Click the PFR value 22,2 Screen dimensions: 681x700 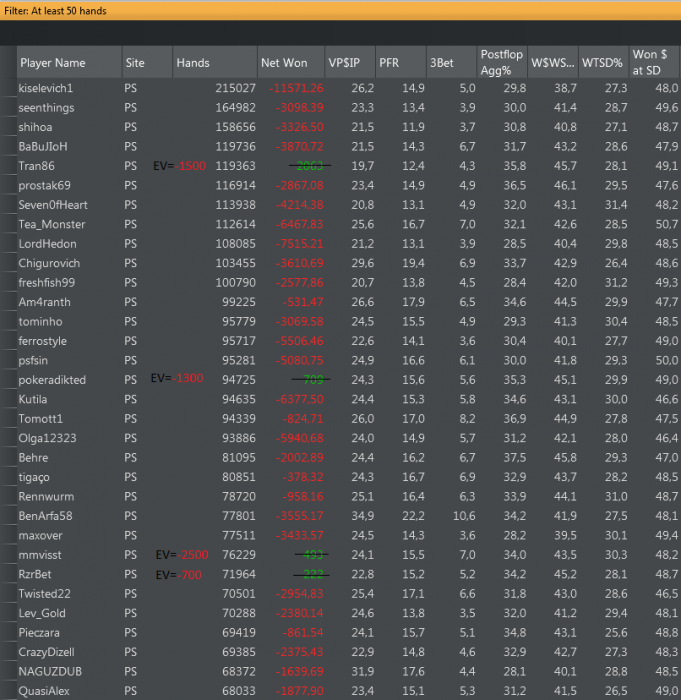pos(413,516)
